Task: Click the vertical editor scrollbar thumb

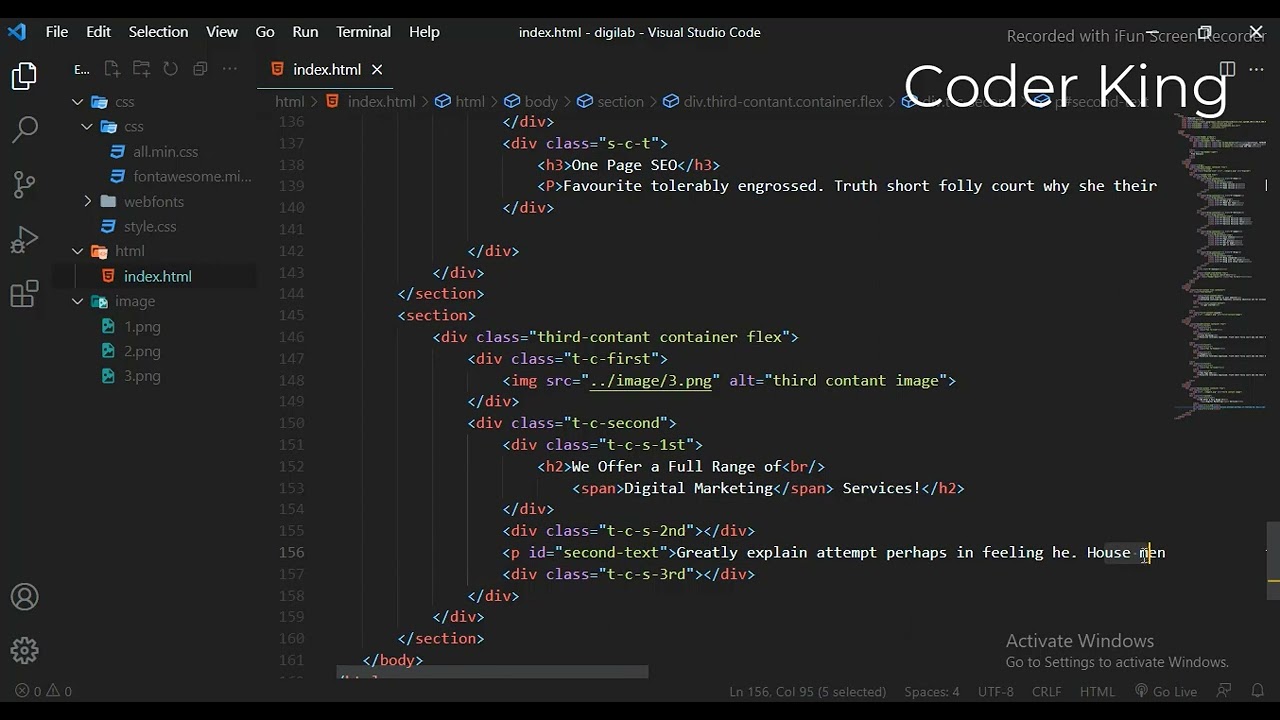Action: coord(1273,561)
